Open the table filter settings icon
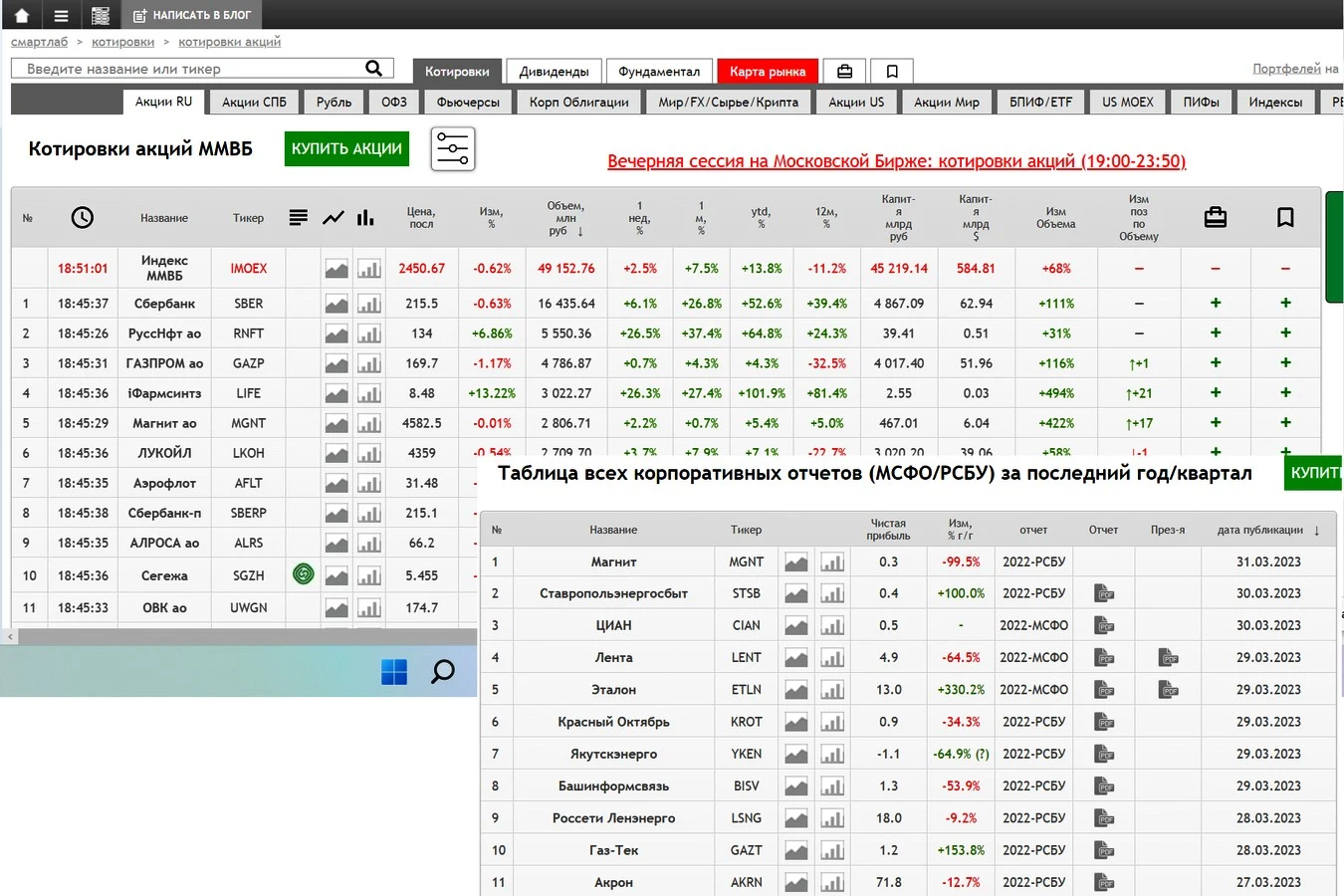This screenshot has width=1344, height=896. tap(453, 149)
